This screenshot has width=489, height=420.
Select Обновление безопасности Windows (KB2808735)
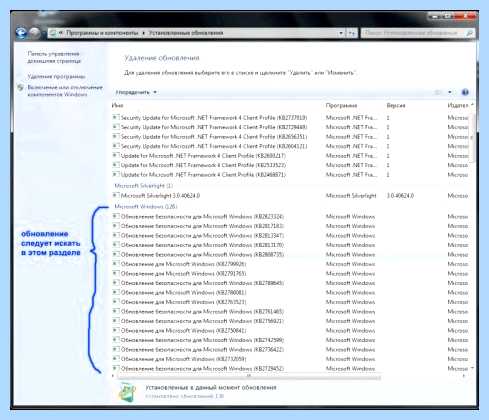coord(202,254)
